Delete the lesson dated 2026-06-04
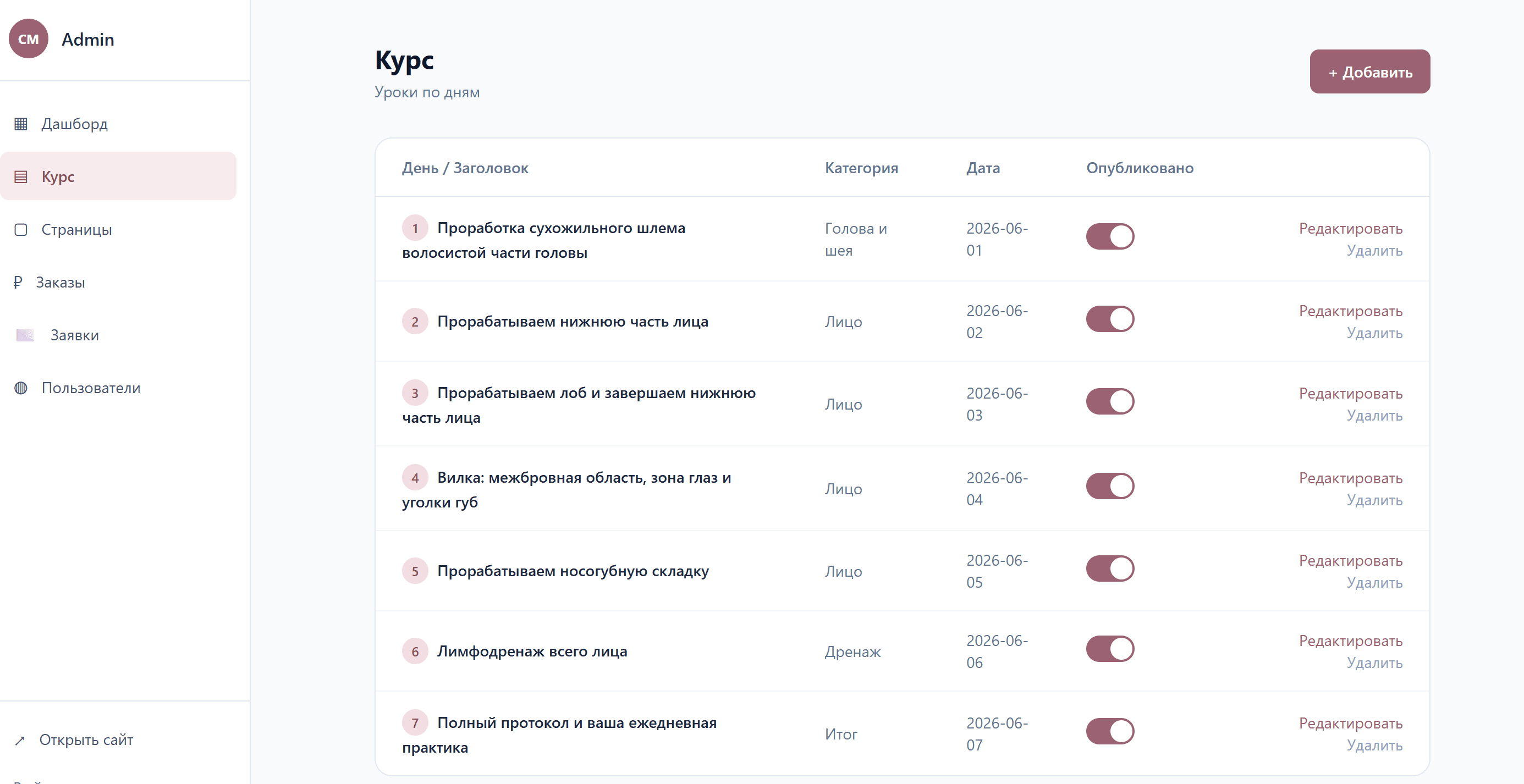This screenshot has width=1524, height=784. tap(1374, 500)
